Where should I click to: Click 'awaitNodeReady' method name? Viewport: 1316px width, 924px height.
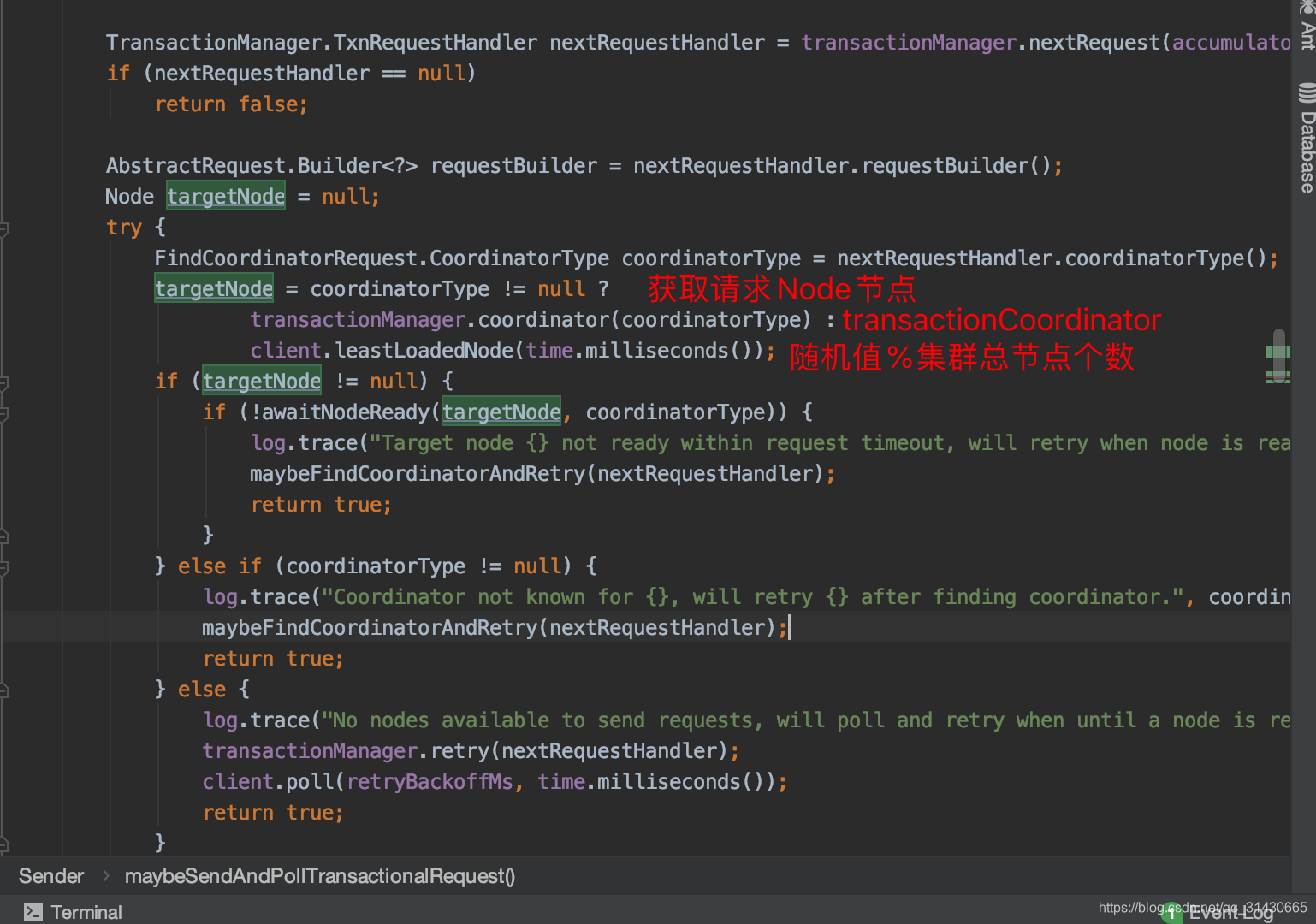point(345,412)
